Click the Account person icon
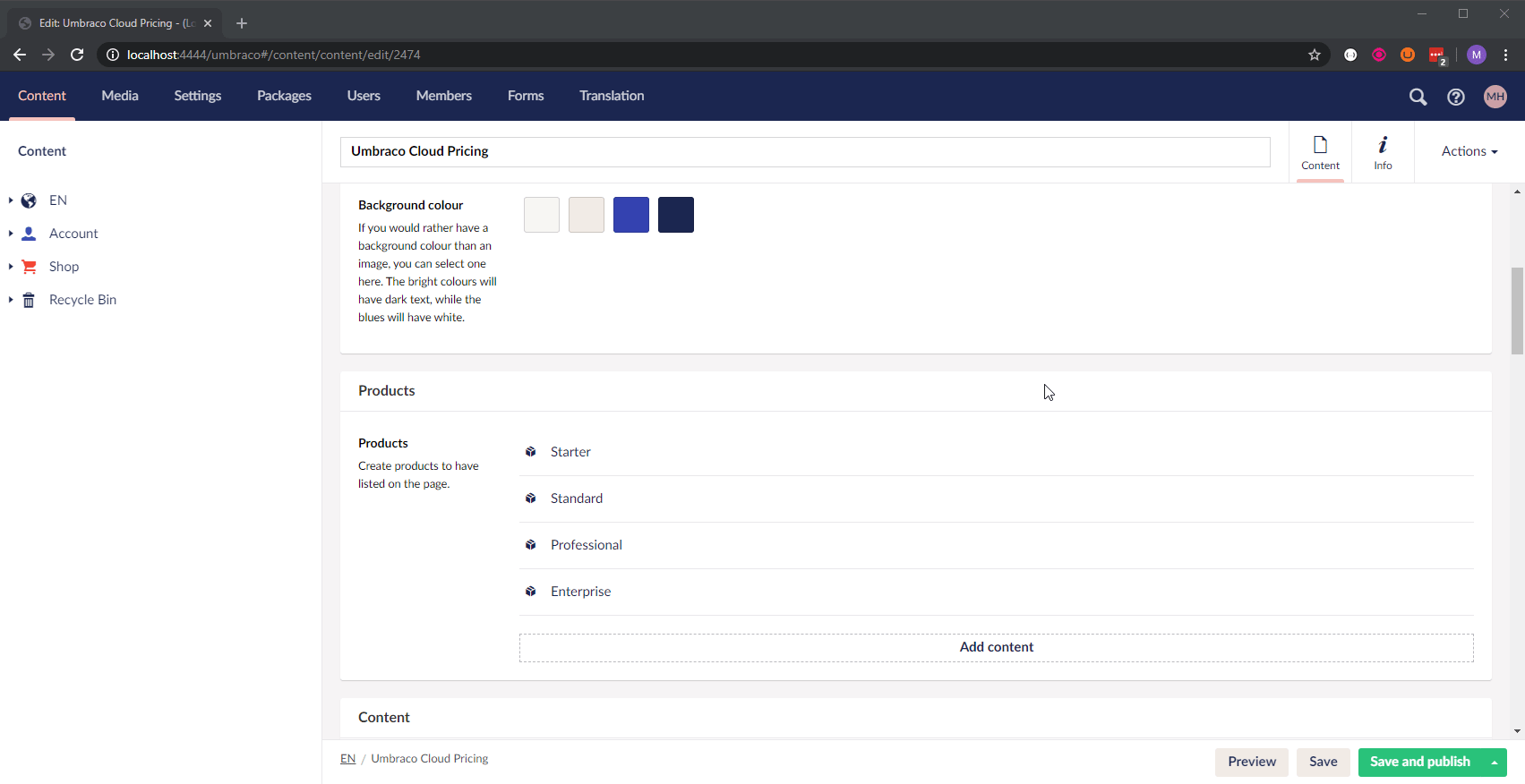Image resolution: width=1525 pixels, height=784 pixels. [29, 234]
